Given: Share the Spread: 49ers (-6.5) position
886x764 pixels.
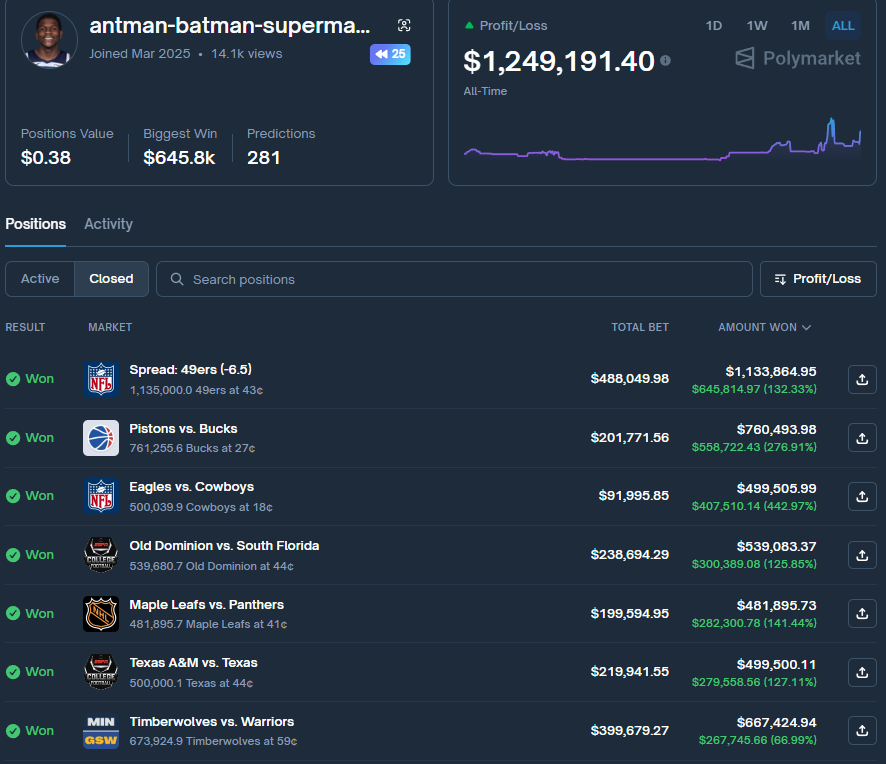Looking at the screenshot, I should [x=862, y=379].
